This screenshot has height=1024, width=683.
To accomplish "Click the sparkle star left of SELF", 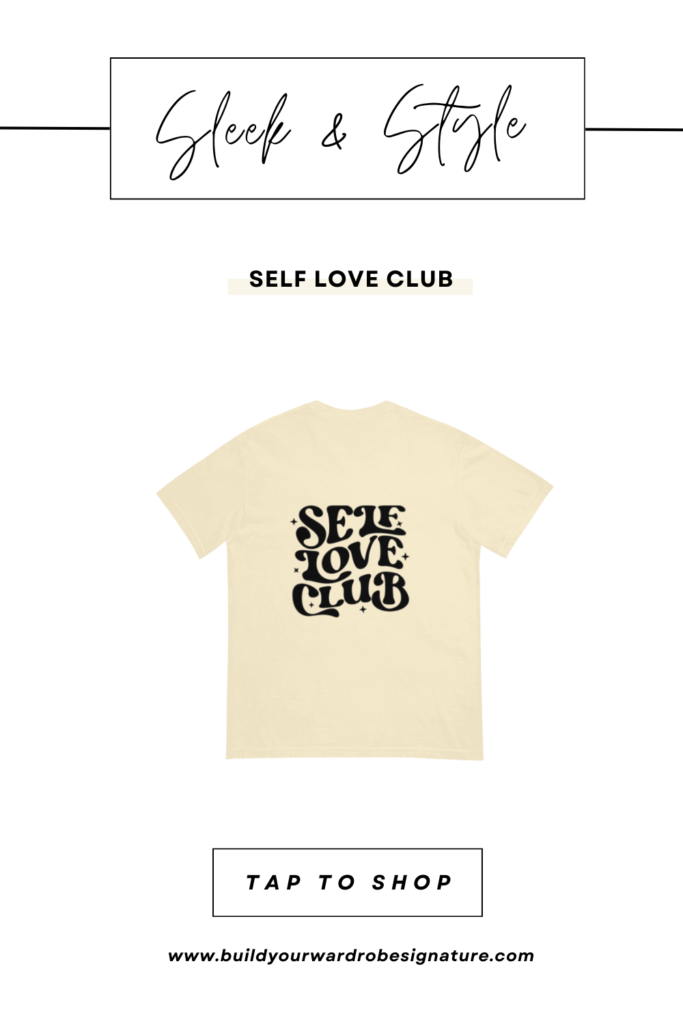I will [294, 522].
